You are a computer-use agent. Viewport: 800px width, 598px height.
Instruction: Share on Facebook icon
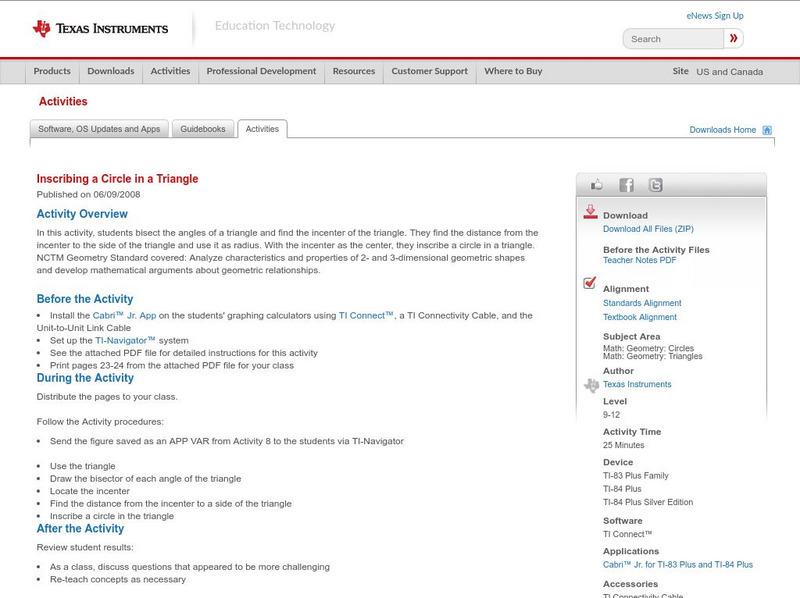[626, 185]
